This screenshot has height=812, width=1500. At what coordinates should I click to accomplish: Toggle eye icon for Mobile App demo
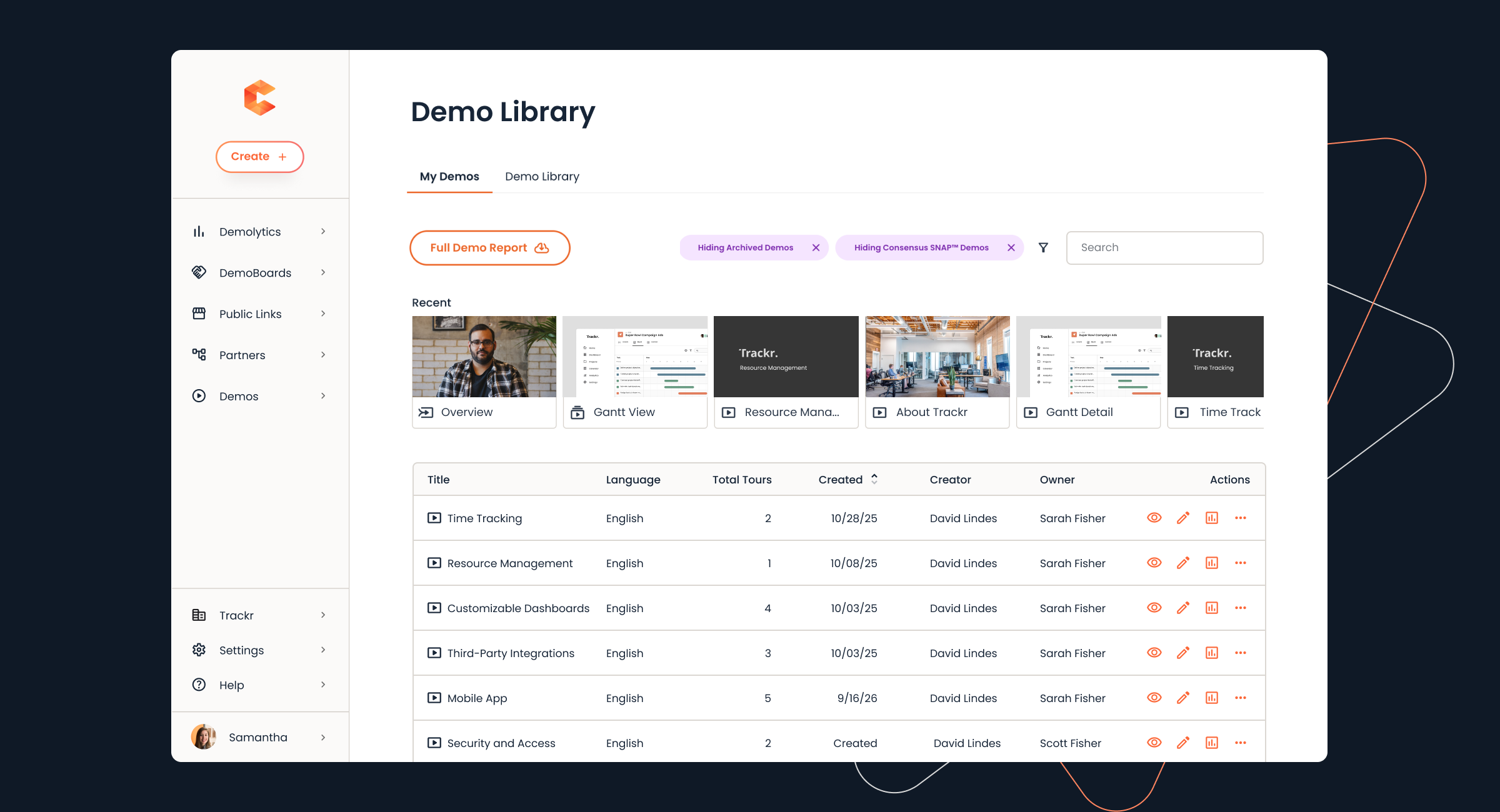click(1154, 698)
